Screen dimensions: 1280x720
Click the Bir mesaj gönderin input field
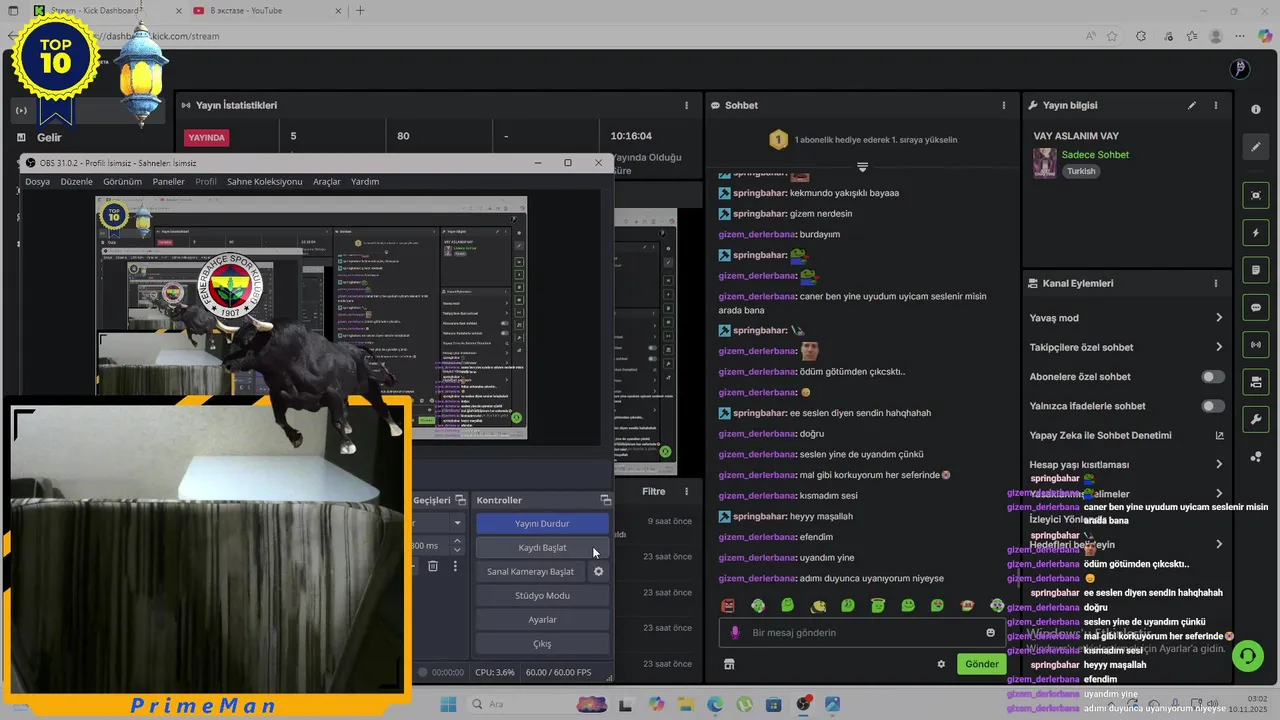click(862, 632)
